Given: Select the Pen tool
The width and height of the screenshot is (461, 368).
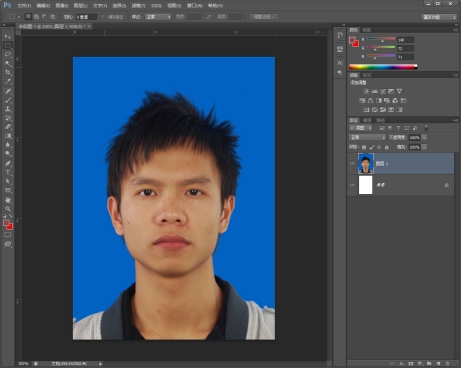Looking at the screenshot, I should 8,164.
